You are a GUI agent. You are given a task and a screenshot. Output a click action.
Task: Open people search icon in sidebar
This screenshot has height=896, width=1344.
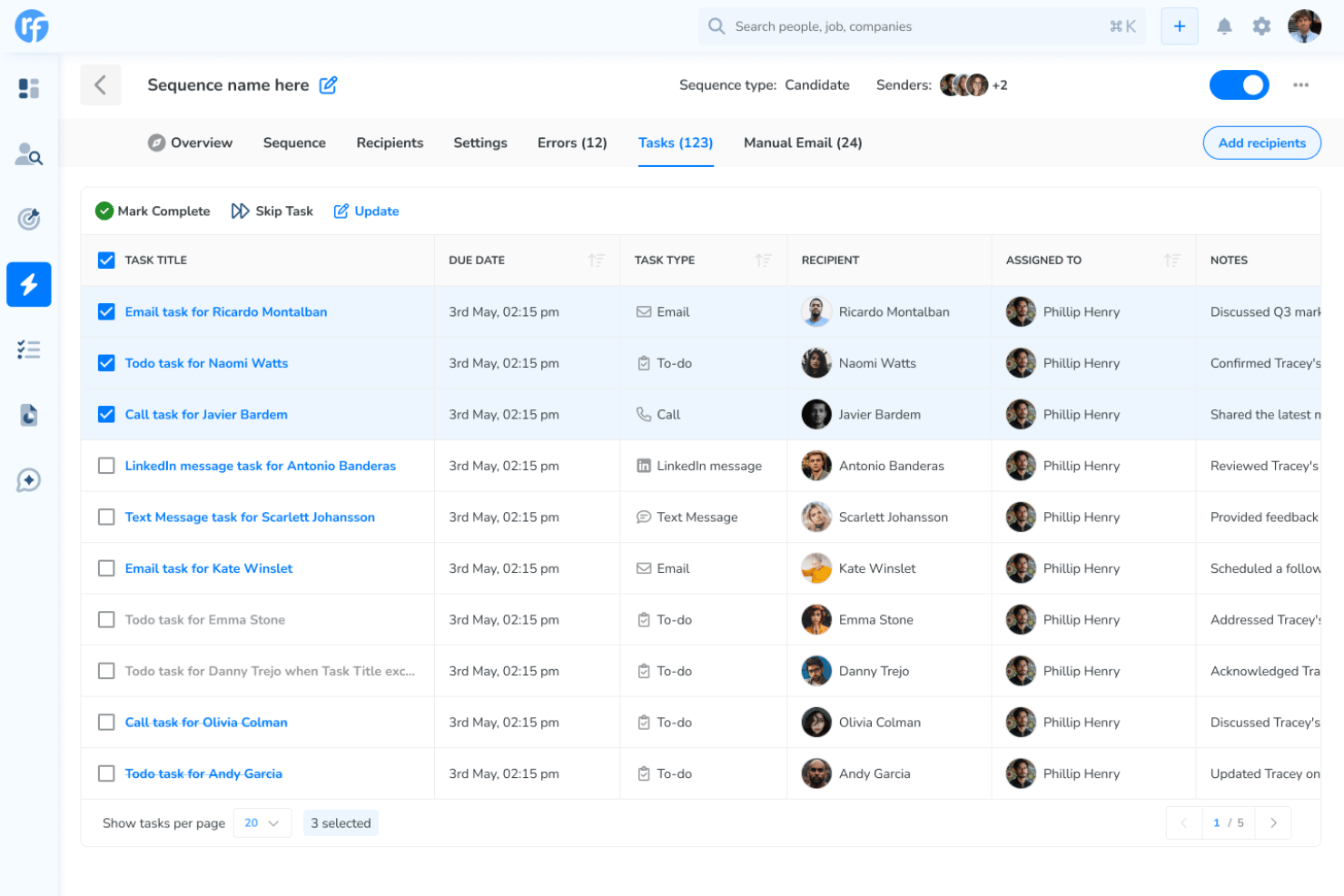tap(29, 154)
